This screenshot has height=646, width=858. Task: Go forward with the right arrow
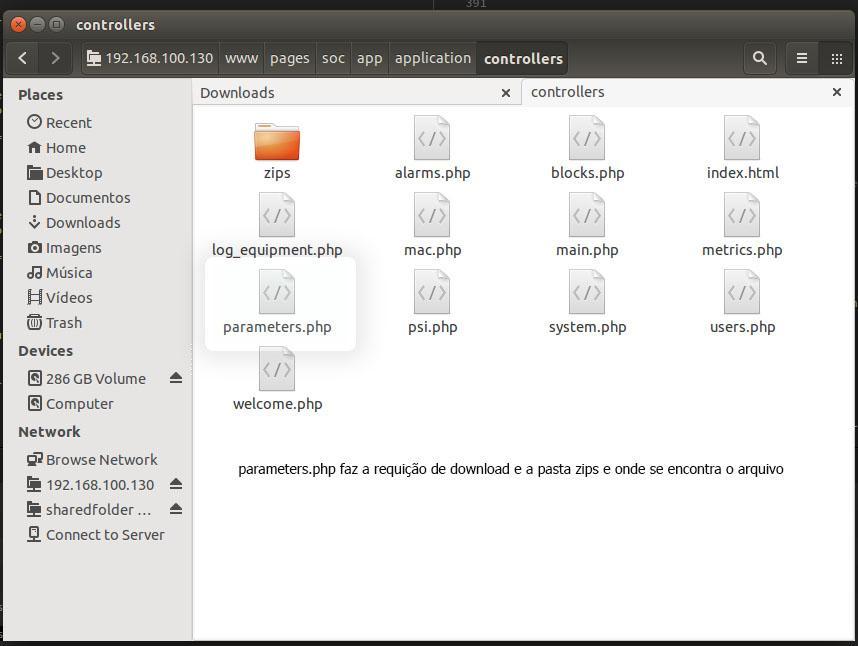tap(55, 58)
